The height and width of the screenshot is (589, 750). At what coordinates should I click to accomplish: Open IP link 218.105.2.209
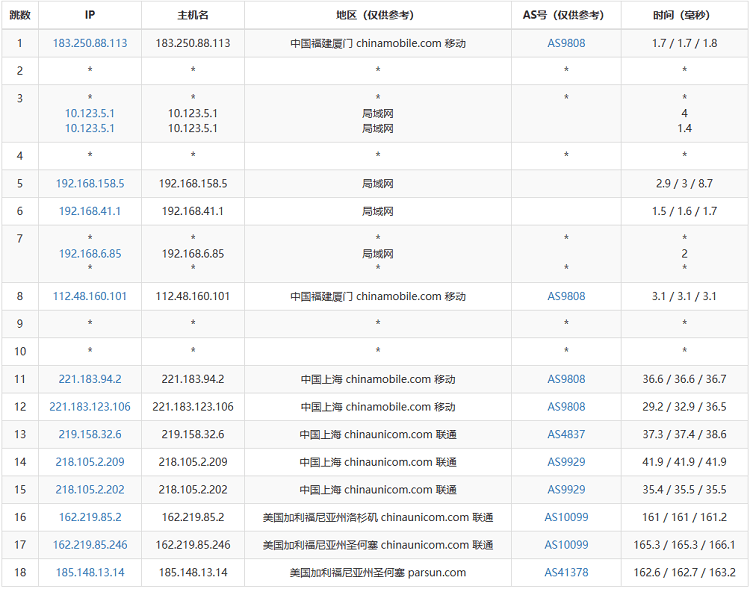(90, 462)
